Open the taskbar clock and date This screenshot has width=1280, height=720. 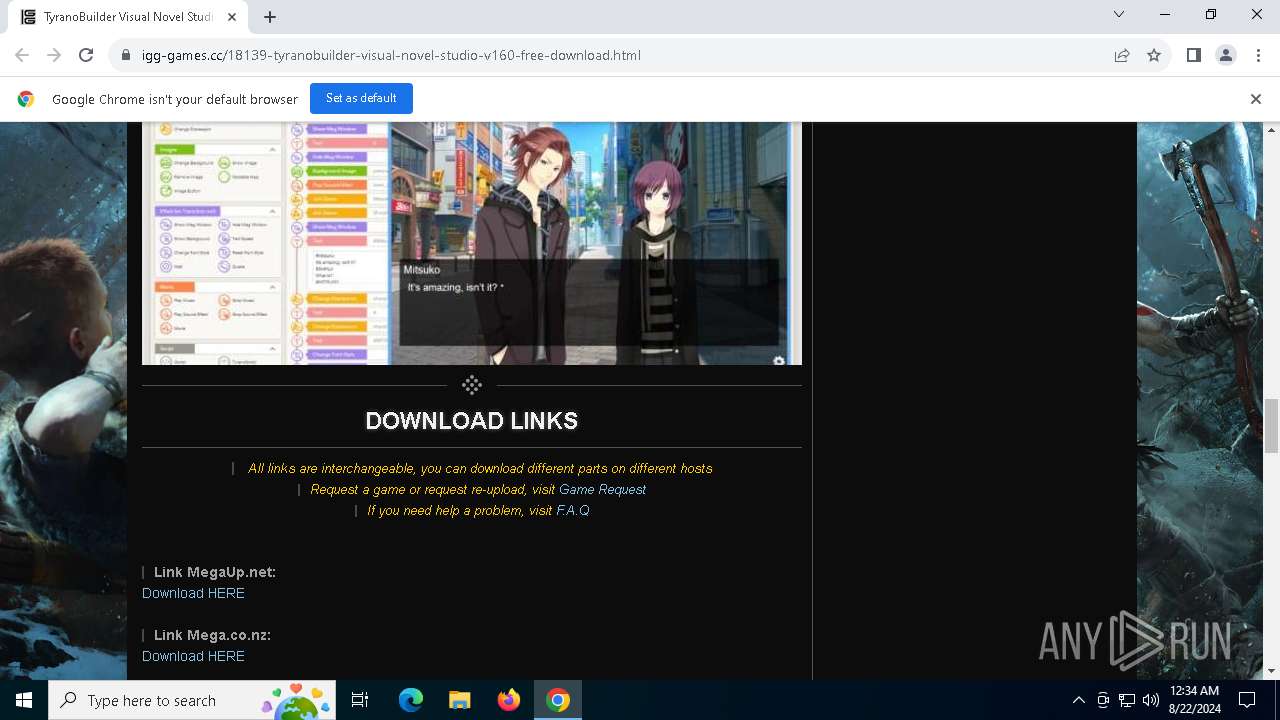click(1194, 700)
